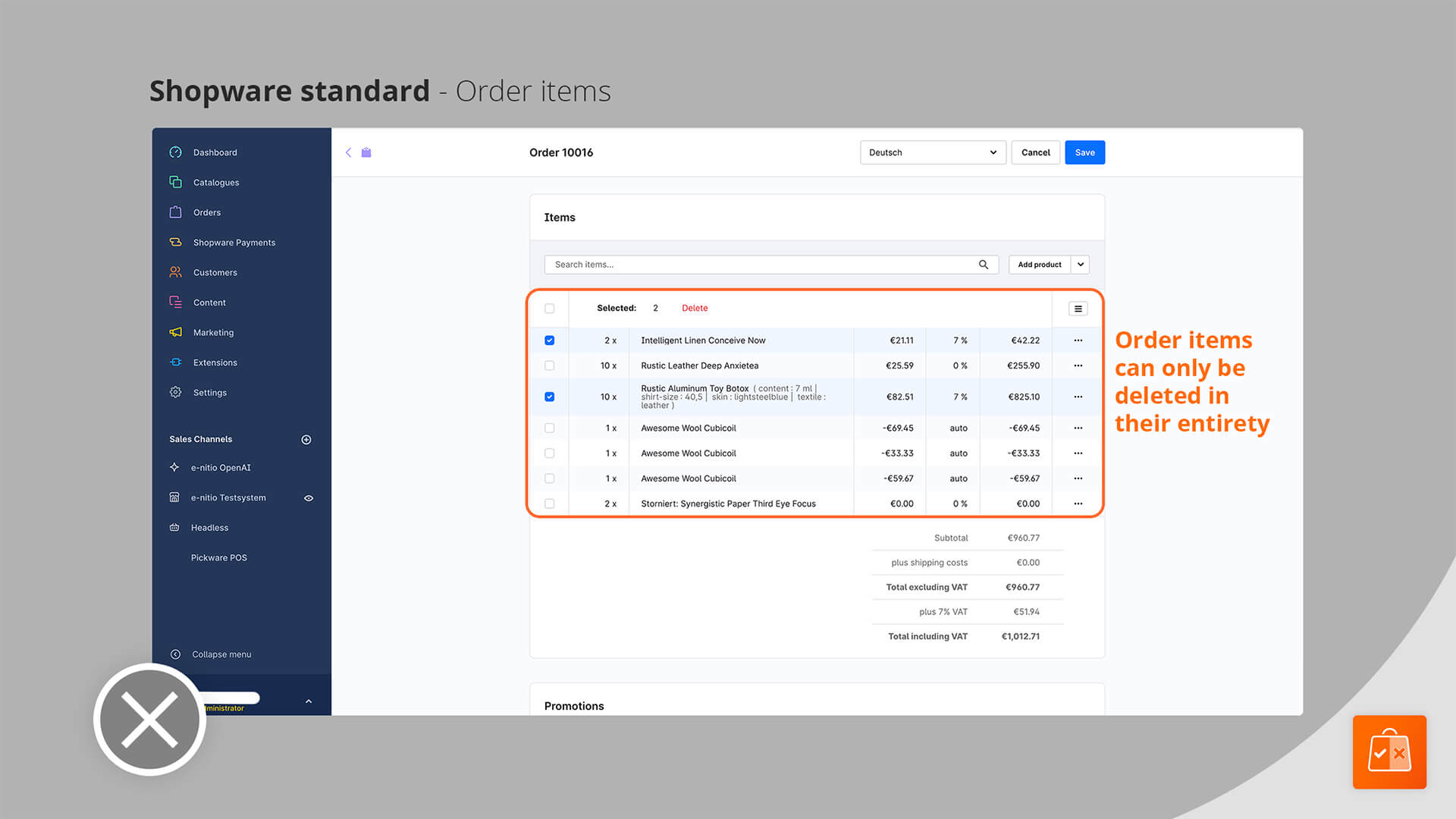Image resolution: width=1456 pixels, height=819 pixels.
Task: Open actions menu for Rustic Leather Deep Anxietea
Action: point(1078,366)
